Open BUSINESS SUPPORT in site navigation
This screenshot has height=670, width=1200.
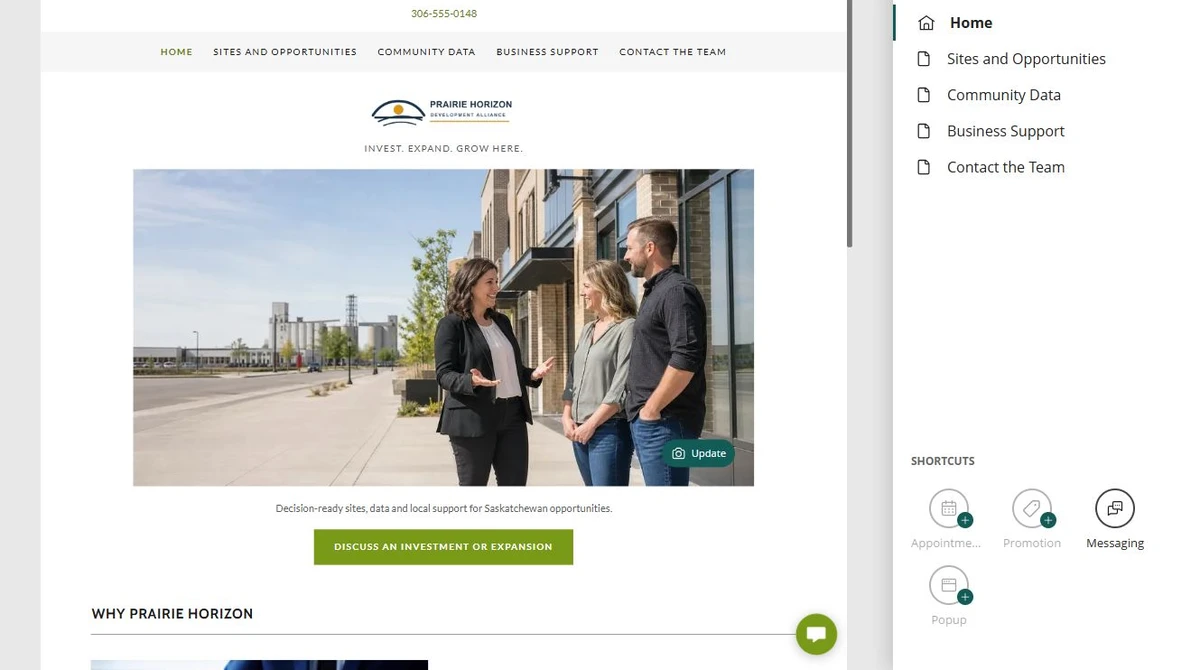(x=547, y=52)
